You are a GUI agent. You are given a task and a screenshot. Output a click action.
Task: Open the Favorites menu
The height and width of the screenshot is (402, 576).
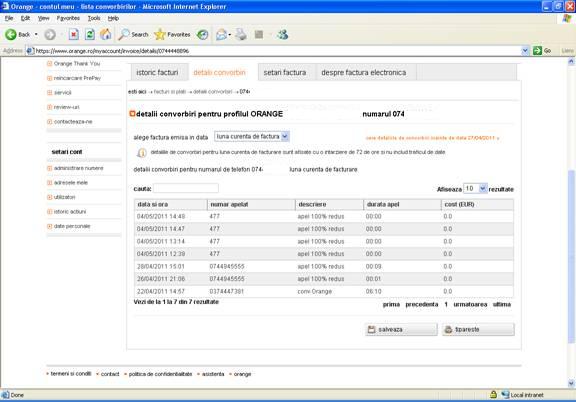click(x=68, y=18)
